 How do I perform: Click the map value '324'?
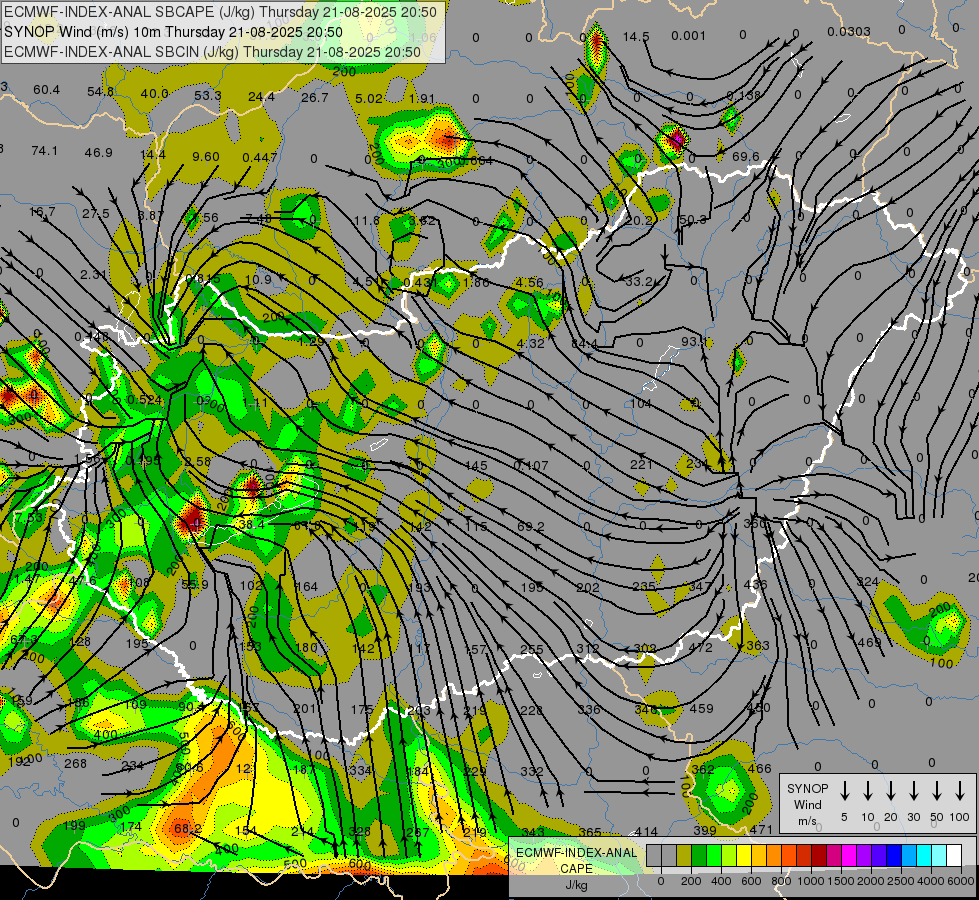(x=868, y=581)
